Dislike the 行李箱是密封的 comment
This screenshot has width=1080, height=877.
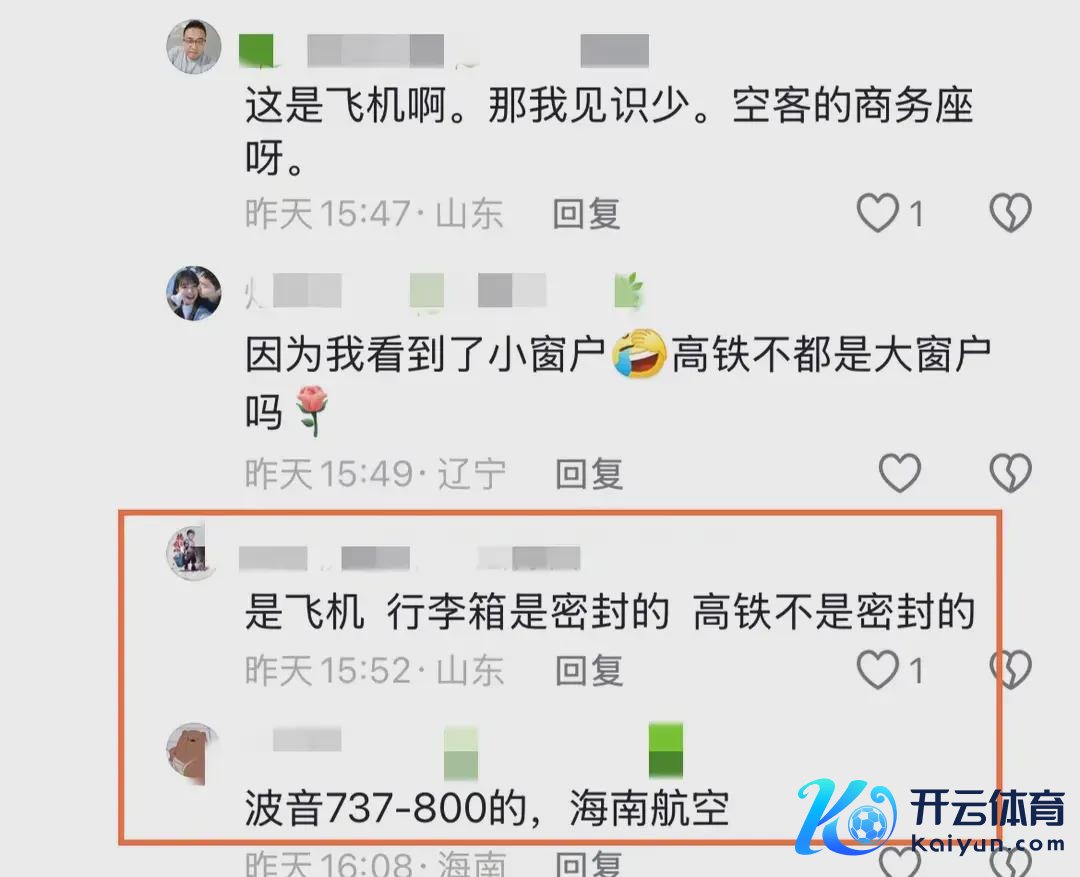[x=1010, y=670]
